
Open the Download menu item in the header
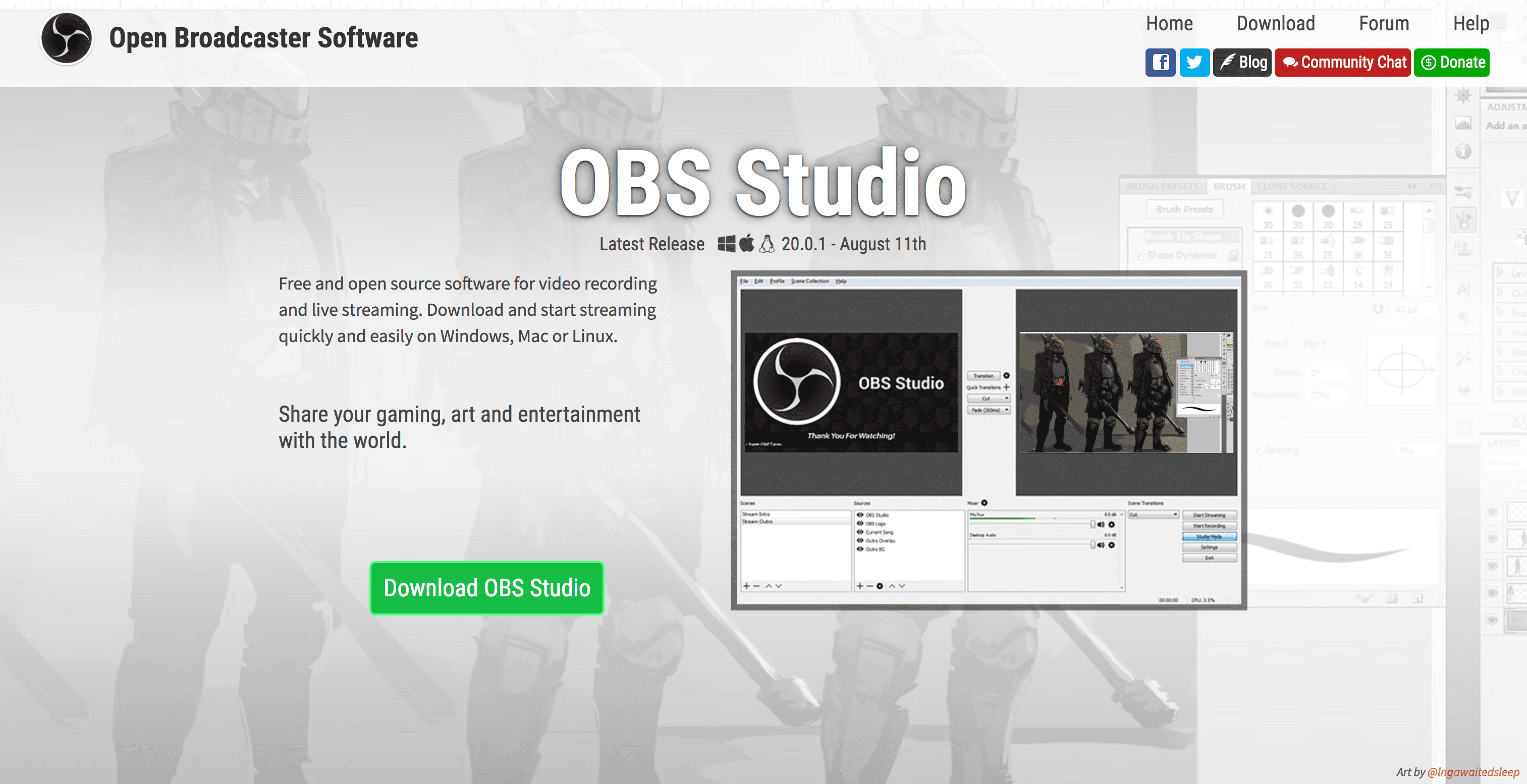(x=1276, y=23)
